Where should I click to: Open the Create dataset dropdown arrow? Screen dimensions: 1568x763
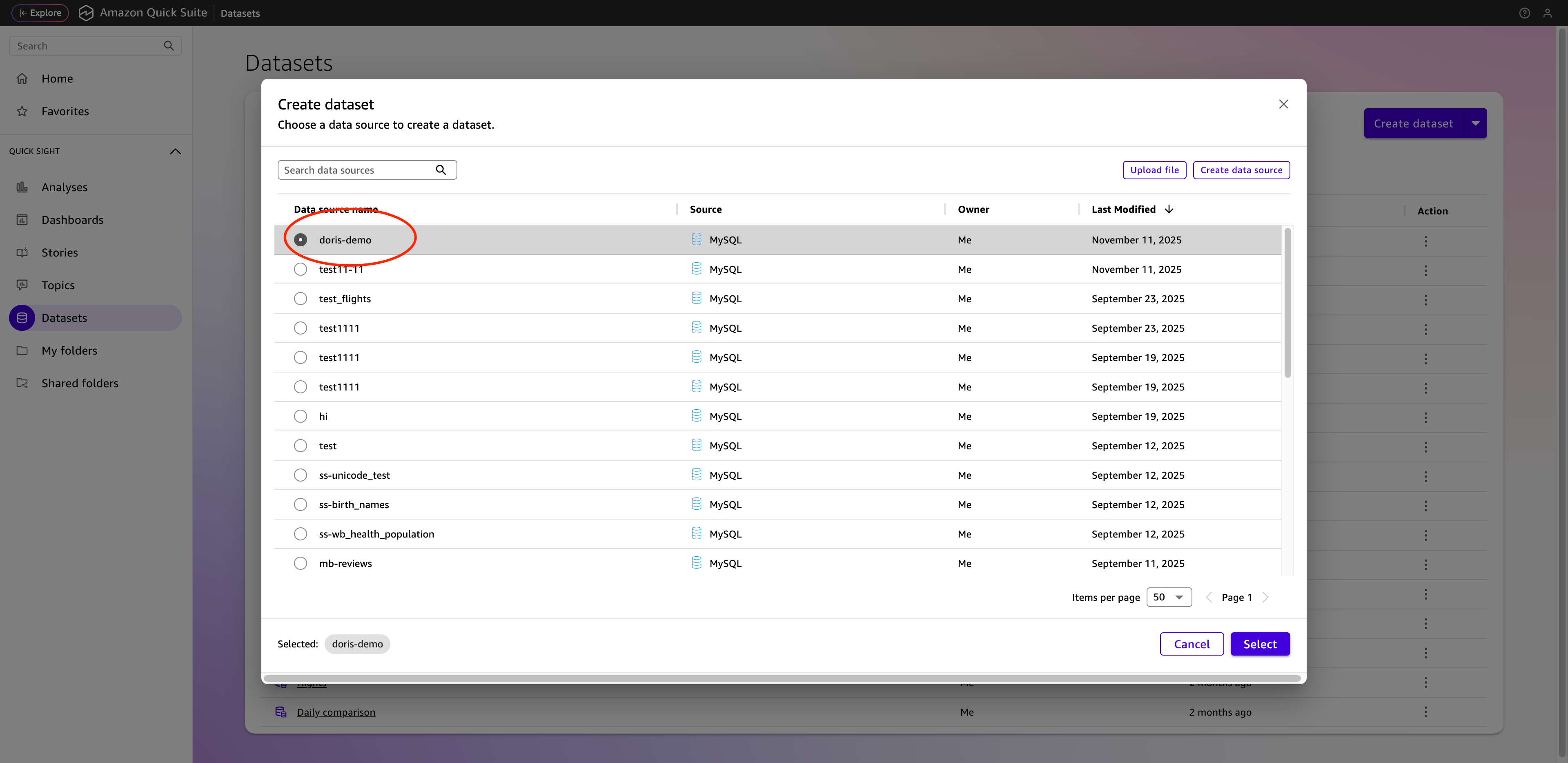point(1475,123)
